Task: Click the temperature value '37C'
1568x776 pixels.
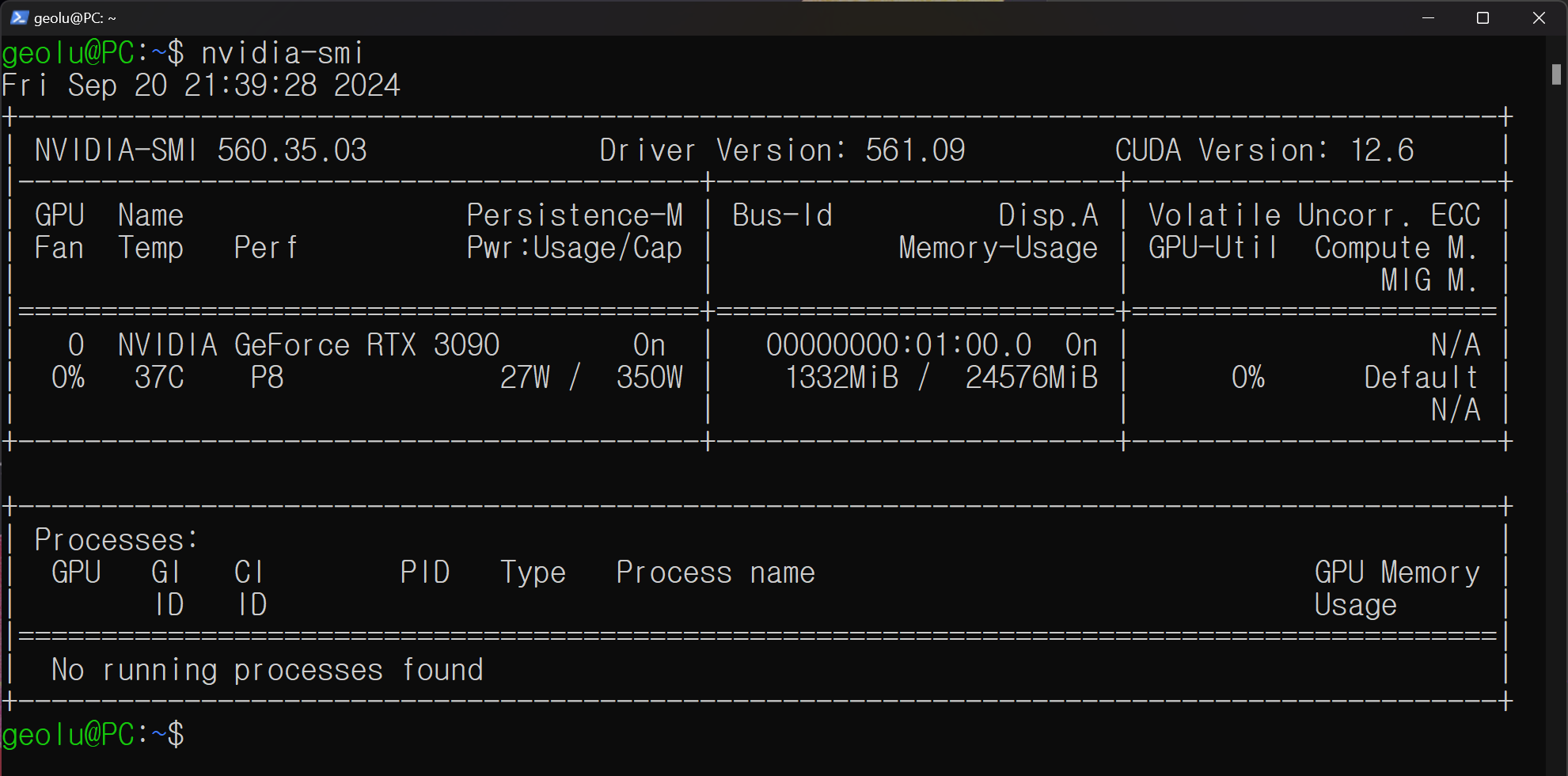Action: click(159, 378)
